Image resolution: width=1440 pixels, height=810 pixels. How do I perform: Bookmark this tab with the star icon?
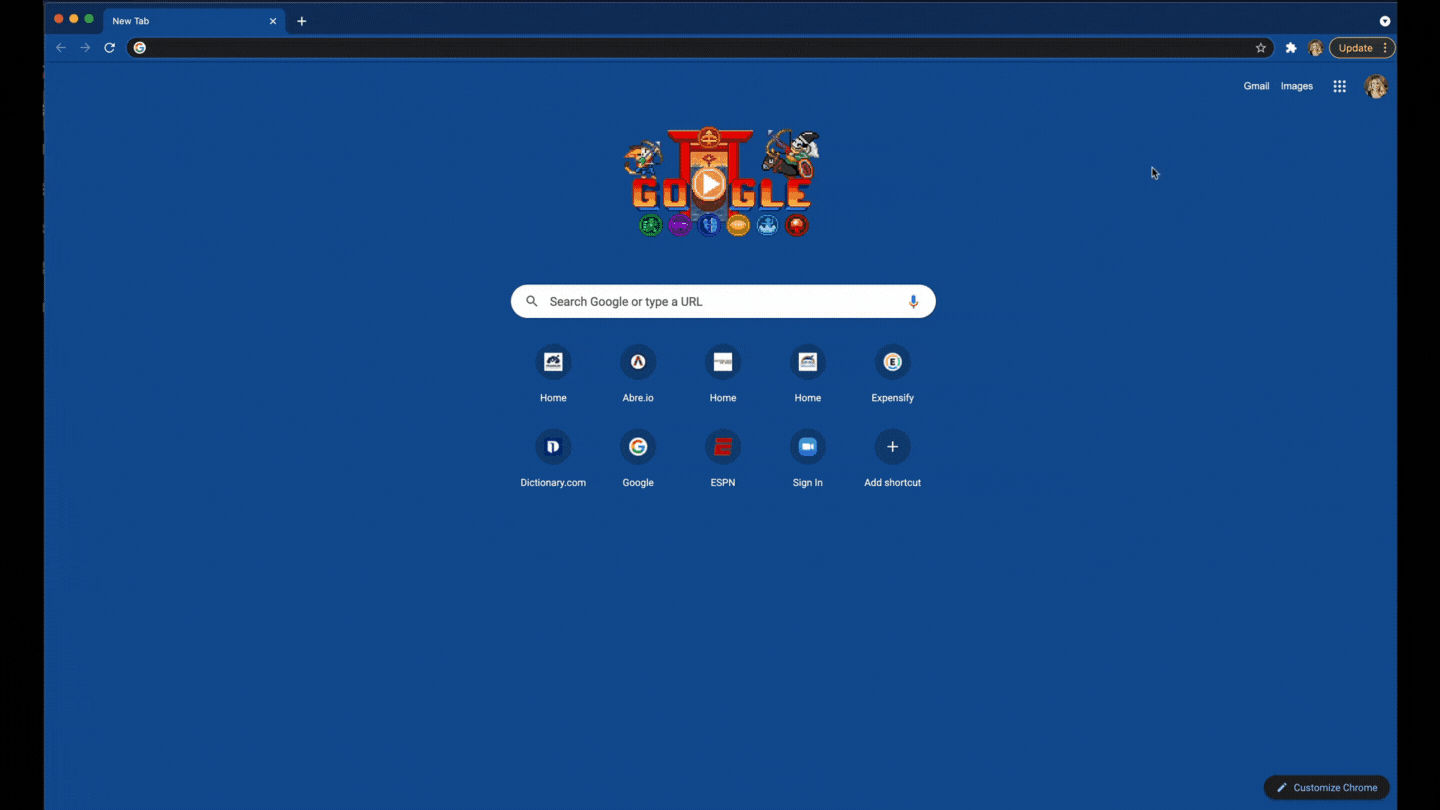tap(1261, 48)
